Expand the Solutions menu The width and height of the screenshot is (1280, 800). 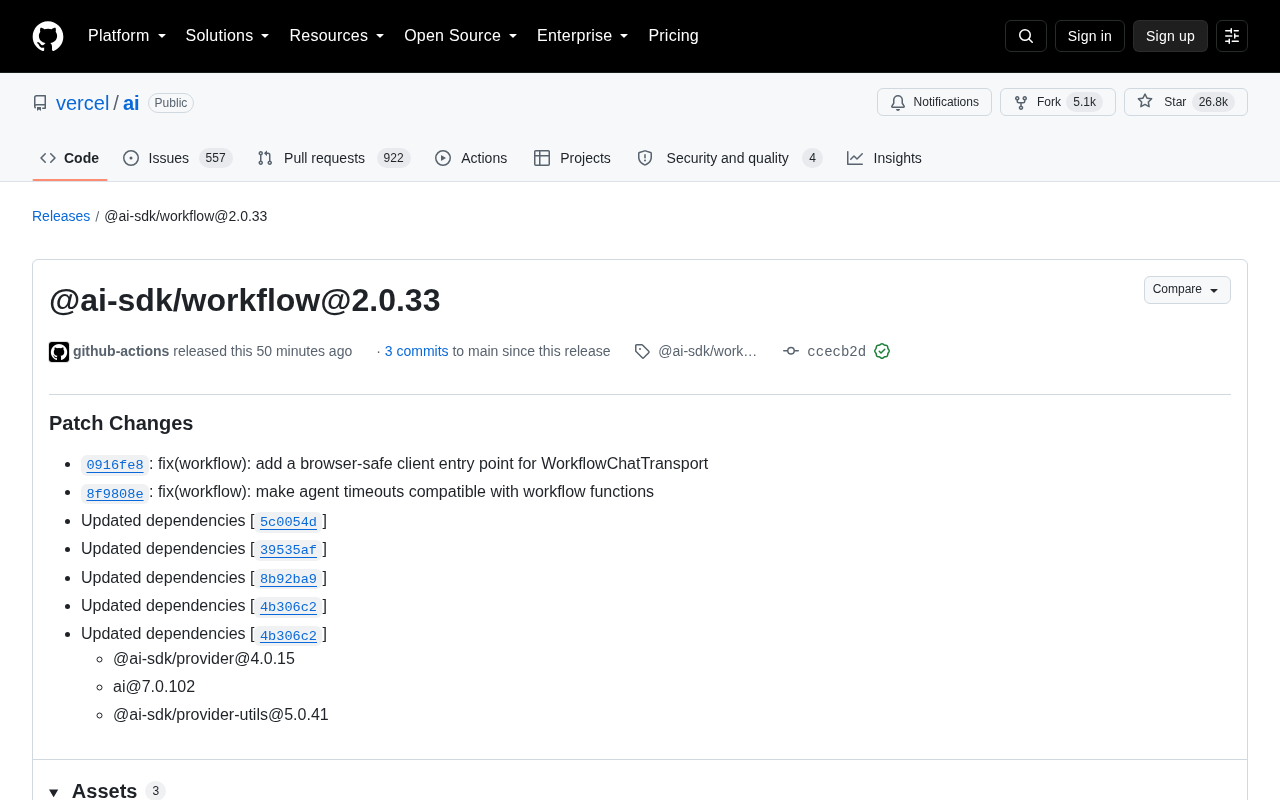pyautogui.click(x=228, y=36)
